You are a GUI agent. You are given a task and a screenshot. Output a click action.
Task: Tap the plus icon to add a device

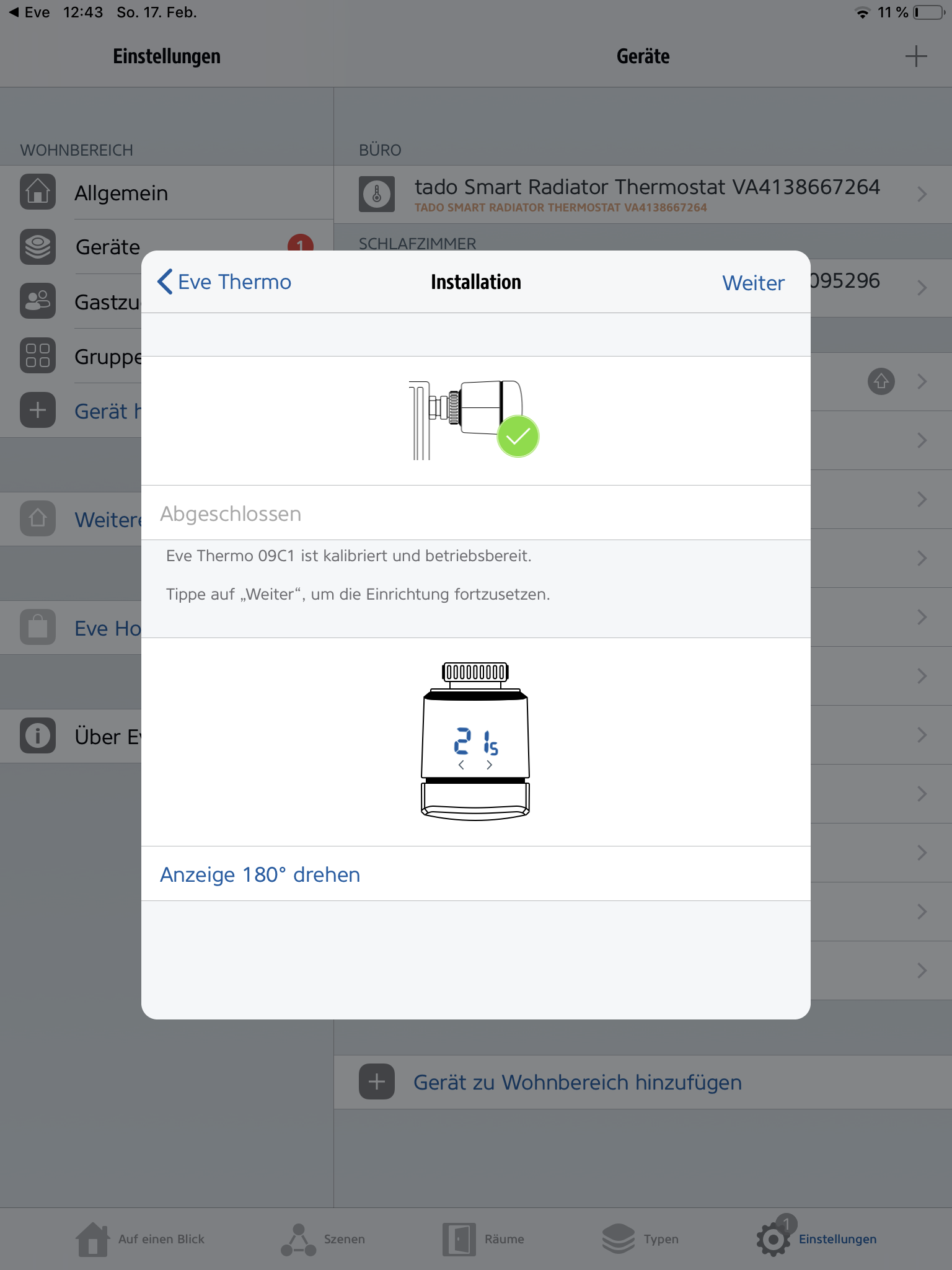coord(915,56)
